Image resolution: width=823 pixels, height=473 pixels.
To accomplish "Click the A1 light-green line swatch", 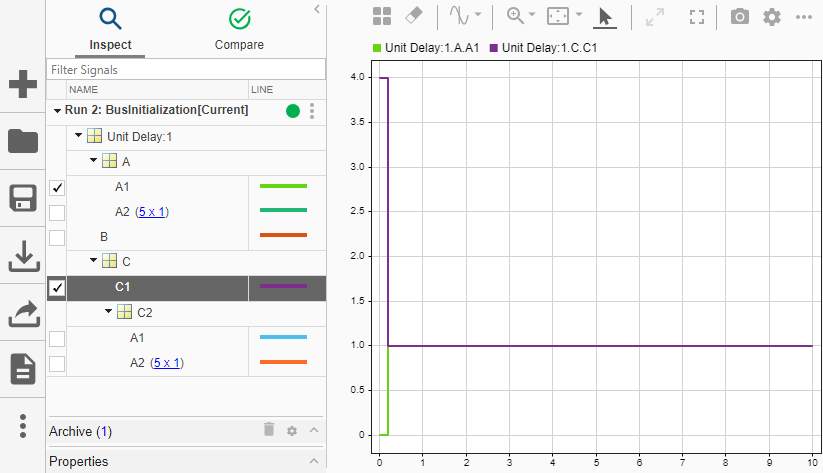I will point(283,186).
